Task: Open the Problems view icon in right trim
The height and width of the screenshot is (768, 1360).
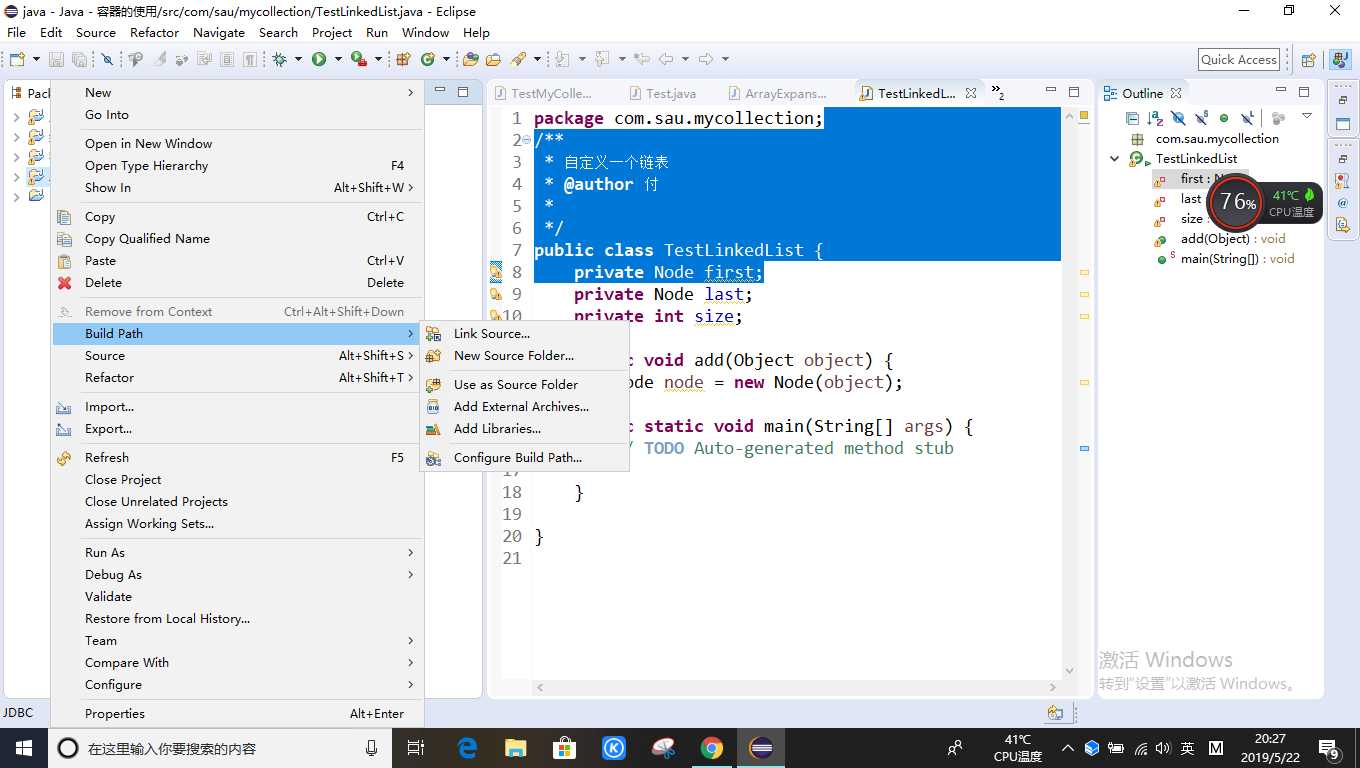Action: pyautogui.click(x=1342, y=180)
